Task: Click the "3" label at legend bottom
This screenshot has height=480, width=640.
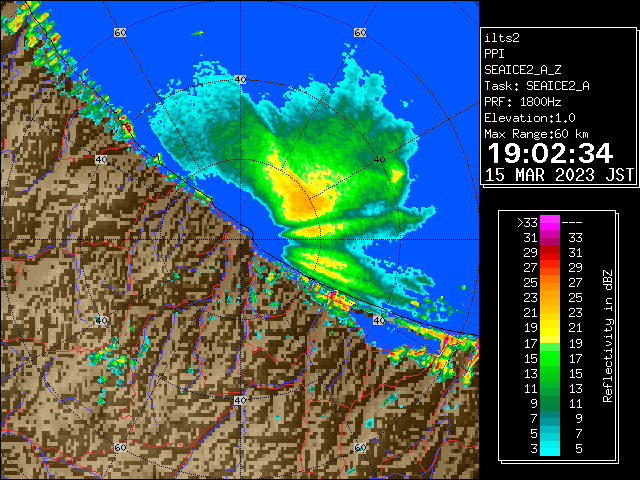Action: 534,449
